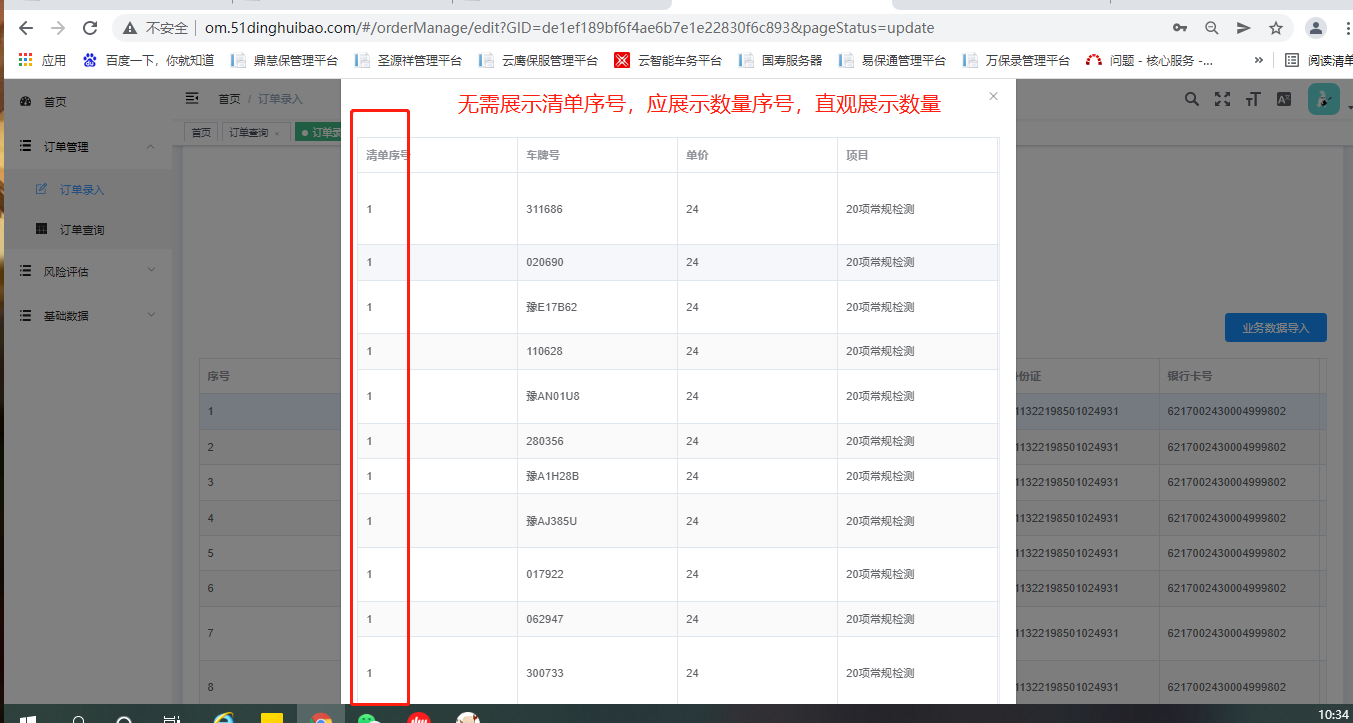Click the 业务数据导入 button
This screenshot has height=723, width=1353.
(1276, 328)
